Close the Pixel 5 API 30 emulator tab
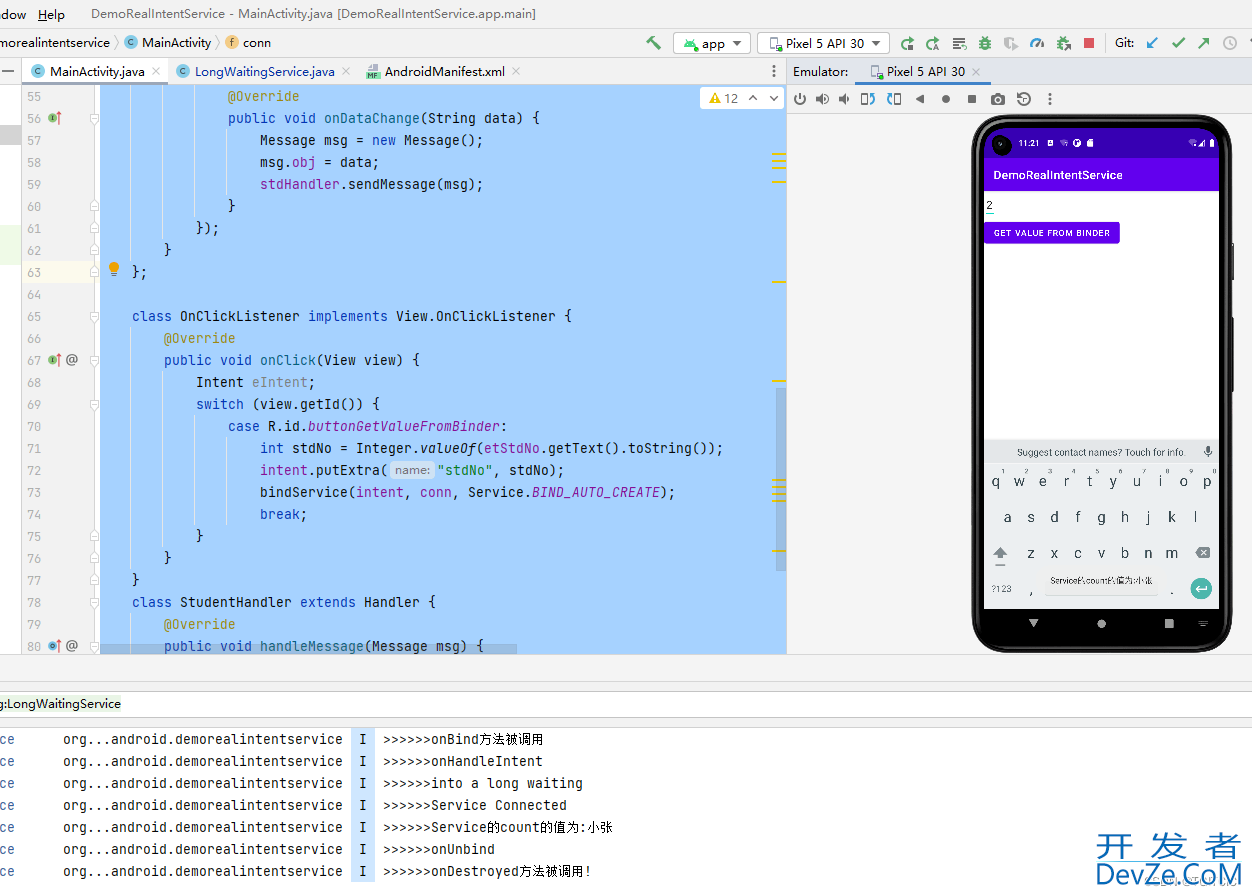The image size is (1252, 896). point(977,71)
